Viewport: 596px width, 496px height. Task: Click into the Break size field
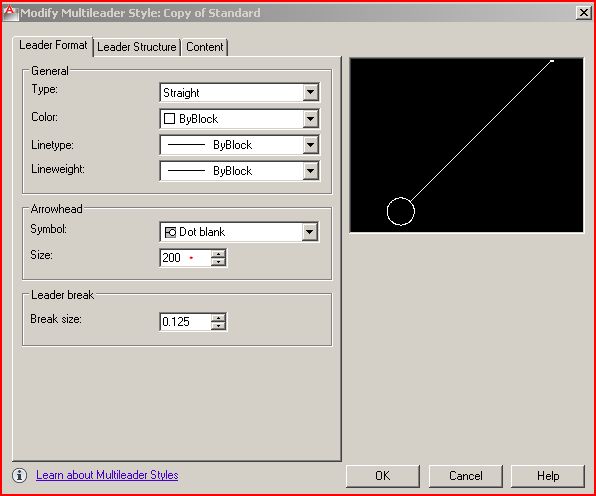tap(185, 322)
